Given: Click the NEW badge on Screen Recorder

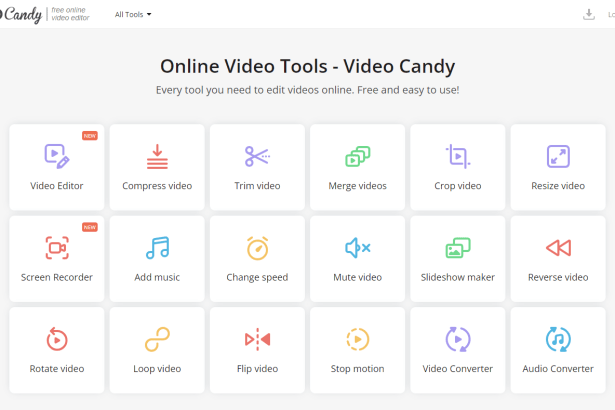Looking at the screenshot, I should tap(90, 227).
